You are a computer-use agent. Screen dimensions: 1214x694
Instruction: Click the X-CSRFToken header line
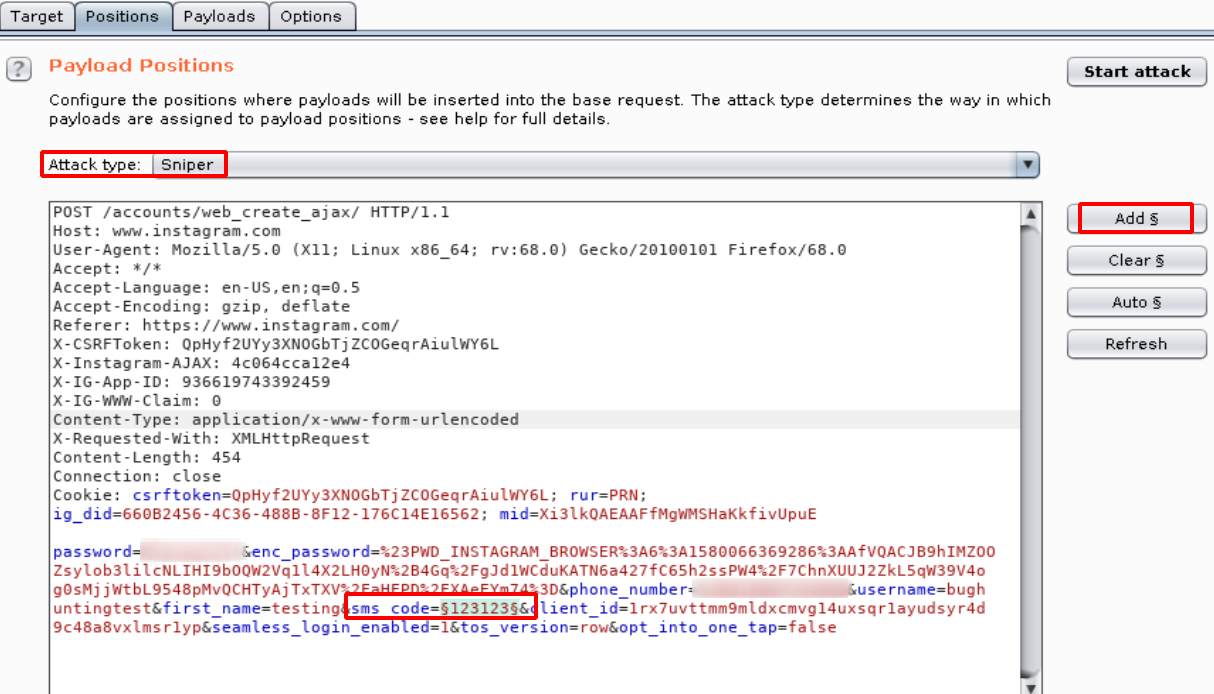(275, 345)
